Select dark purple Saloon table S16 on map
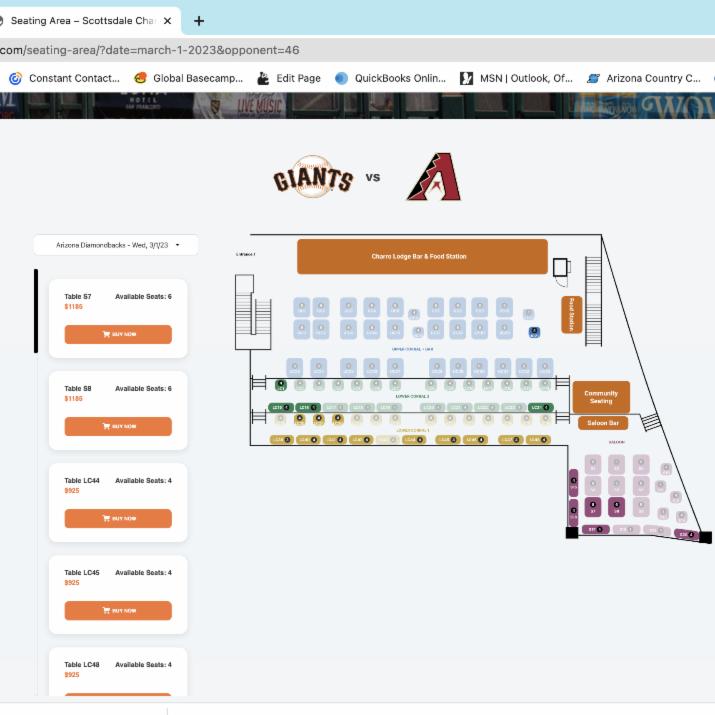 (x=574, y=513)
